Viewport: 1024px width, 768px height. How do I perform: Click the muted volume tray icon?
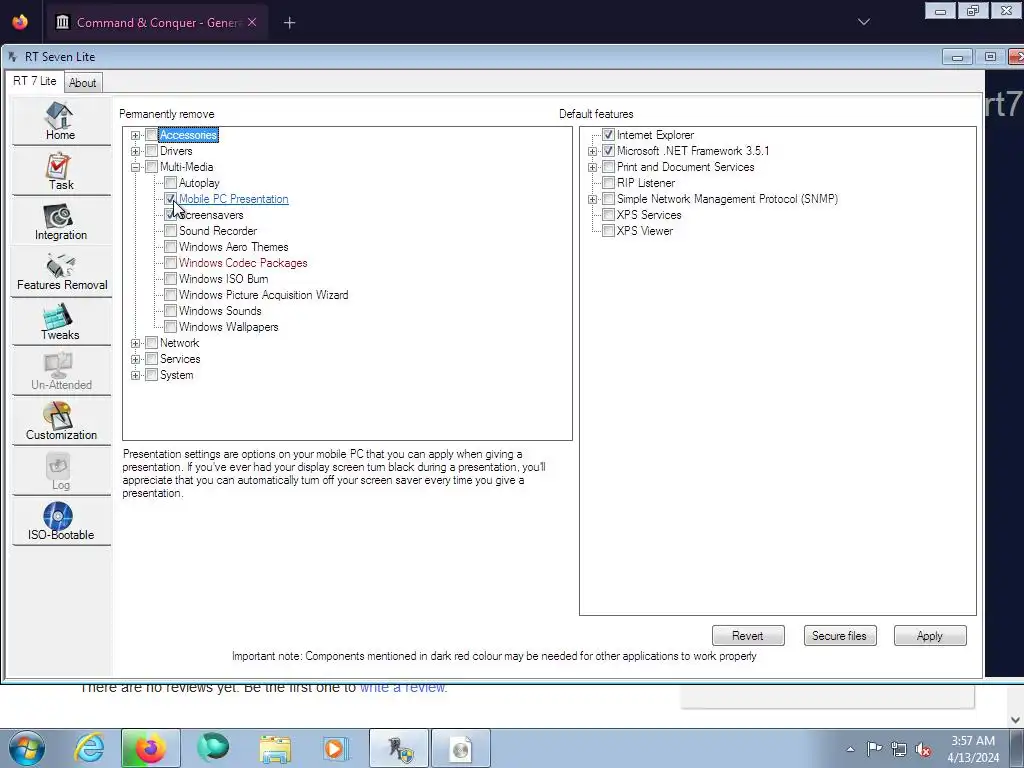[923, 749]
